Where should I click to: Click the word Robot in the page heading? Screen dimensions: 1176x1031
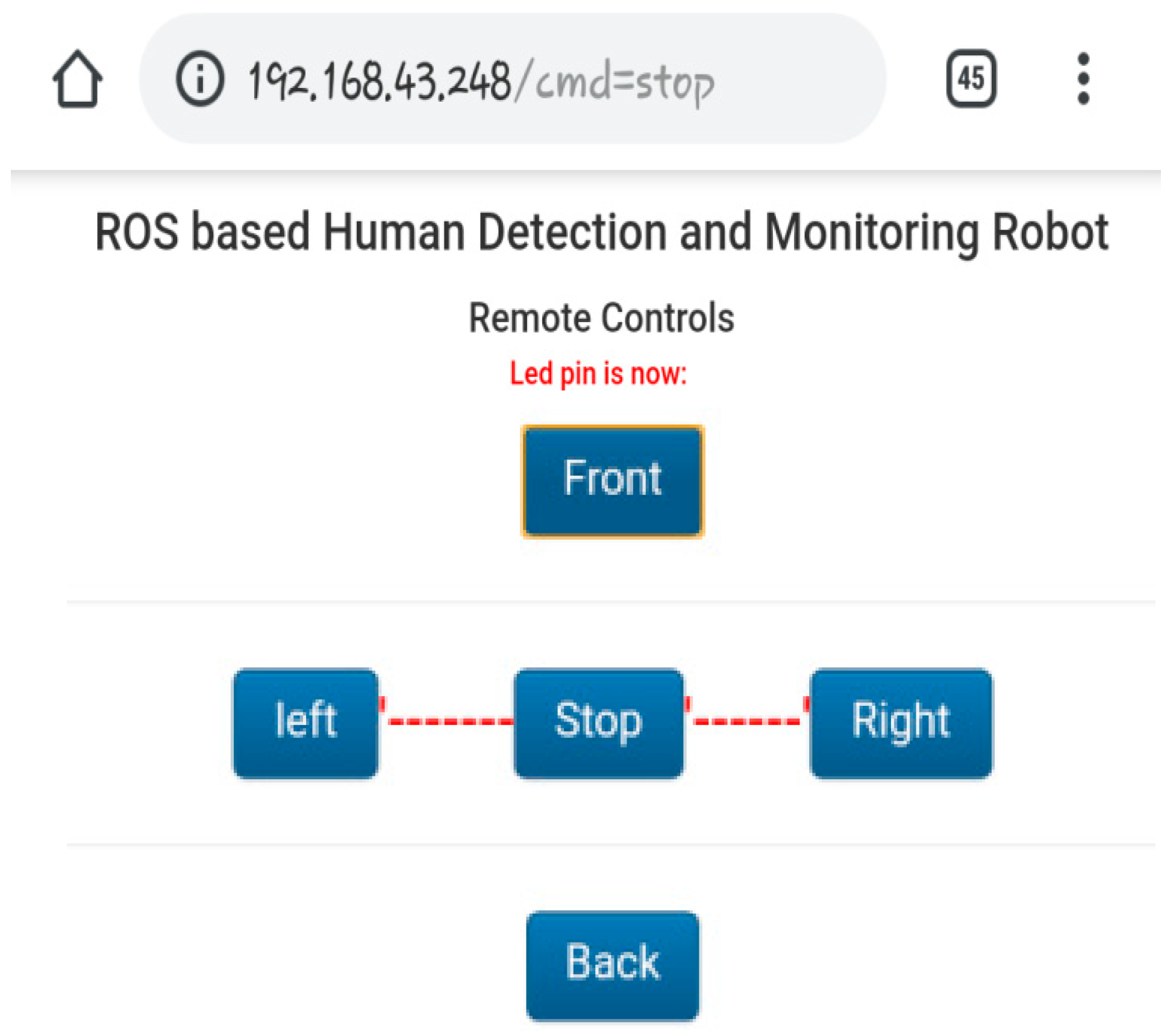point(1049,232)
